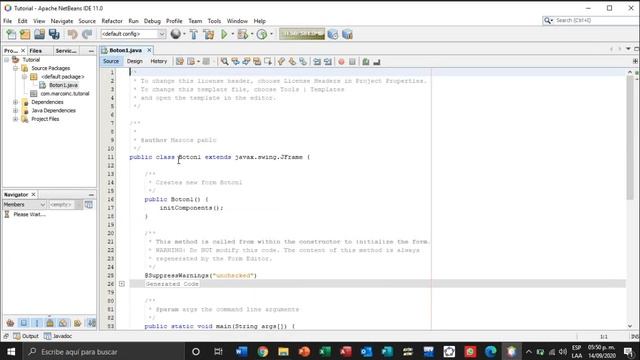Click the last main toolbar icon
Screen dimensions: 640x360
(x=347, y=34)
